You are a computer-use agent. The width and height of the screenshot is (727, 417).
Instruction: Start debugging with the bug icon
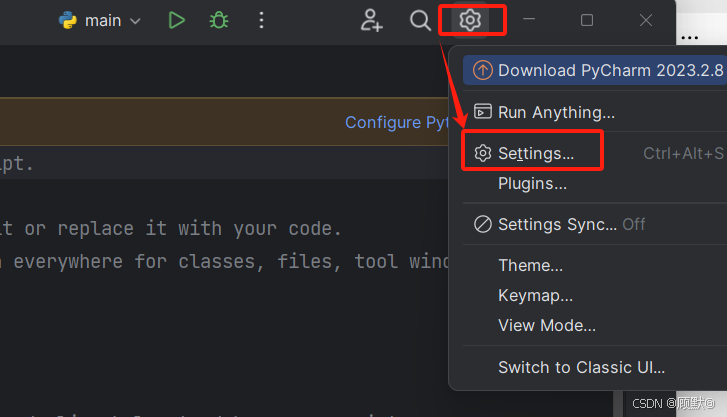pos(218,20)
